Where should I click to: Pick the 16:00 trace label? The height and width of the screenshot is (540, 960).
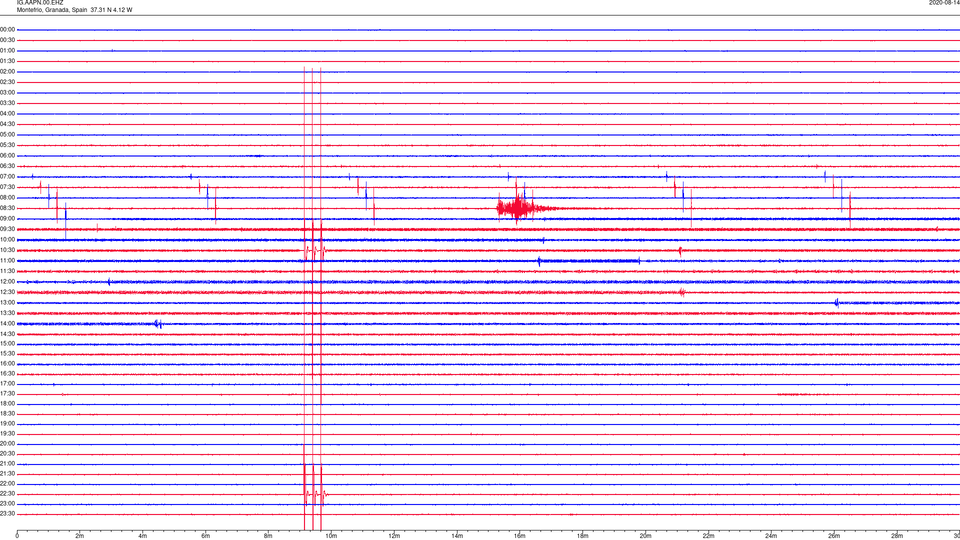[x=8, y=363]
